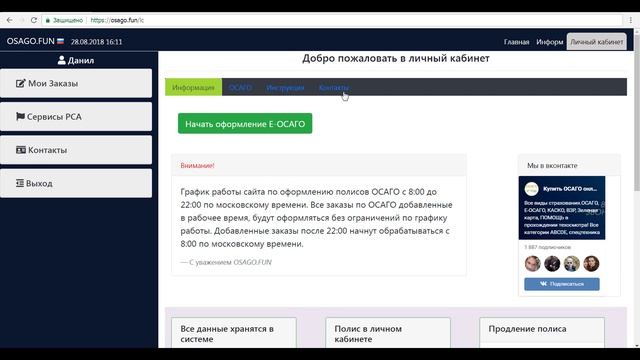
Task: Open Главная in top navigation
Action: 516,42
